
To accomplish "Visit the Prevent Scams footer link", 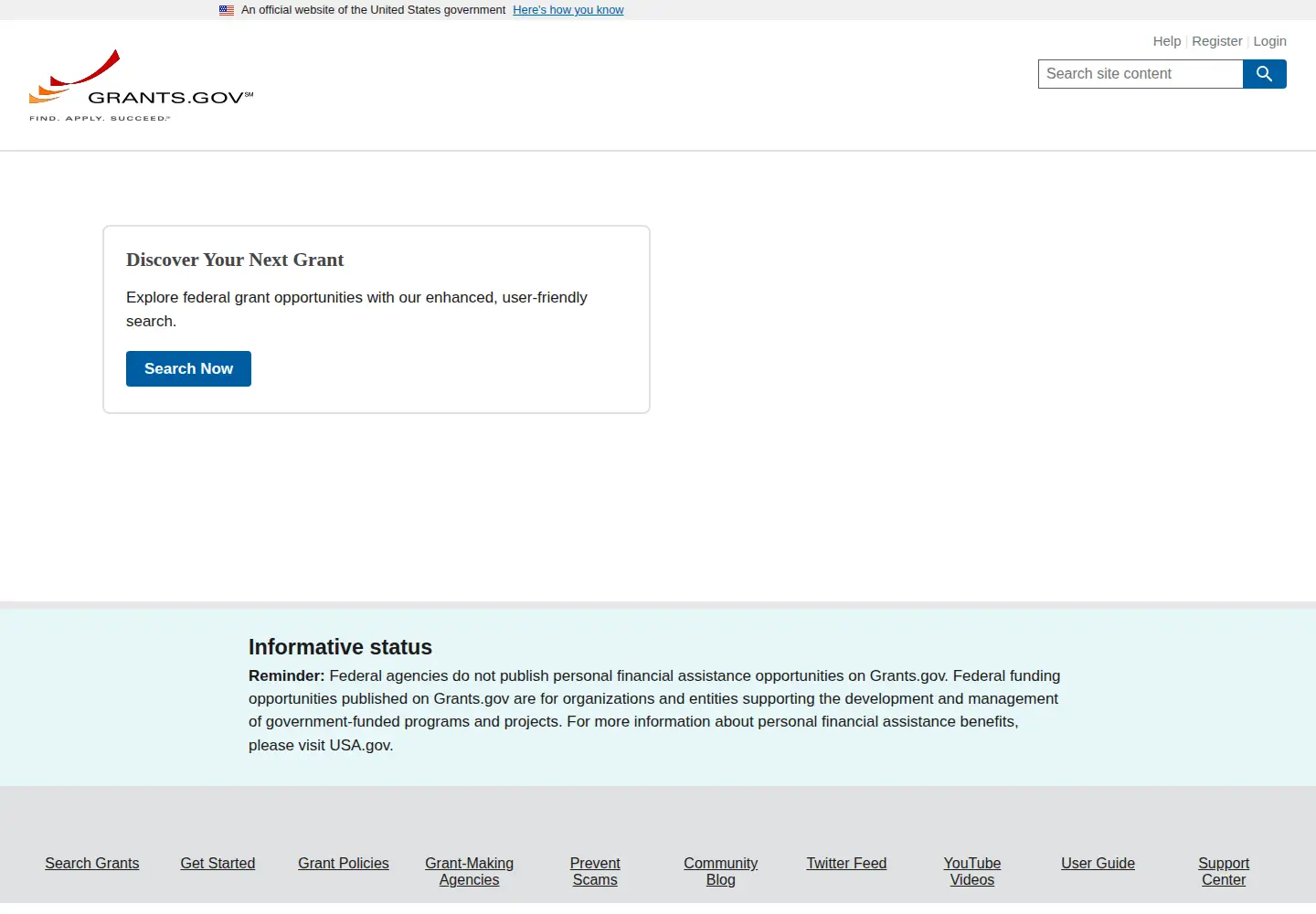I will [x=595, y=871].
